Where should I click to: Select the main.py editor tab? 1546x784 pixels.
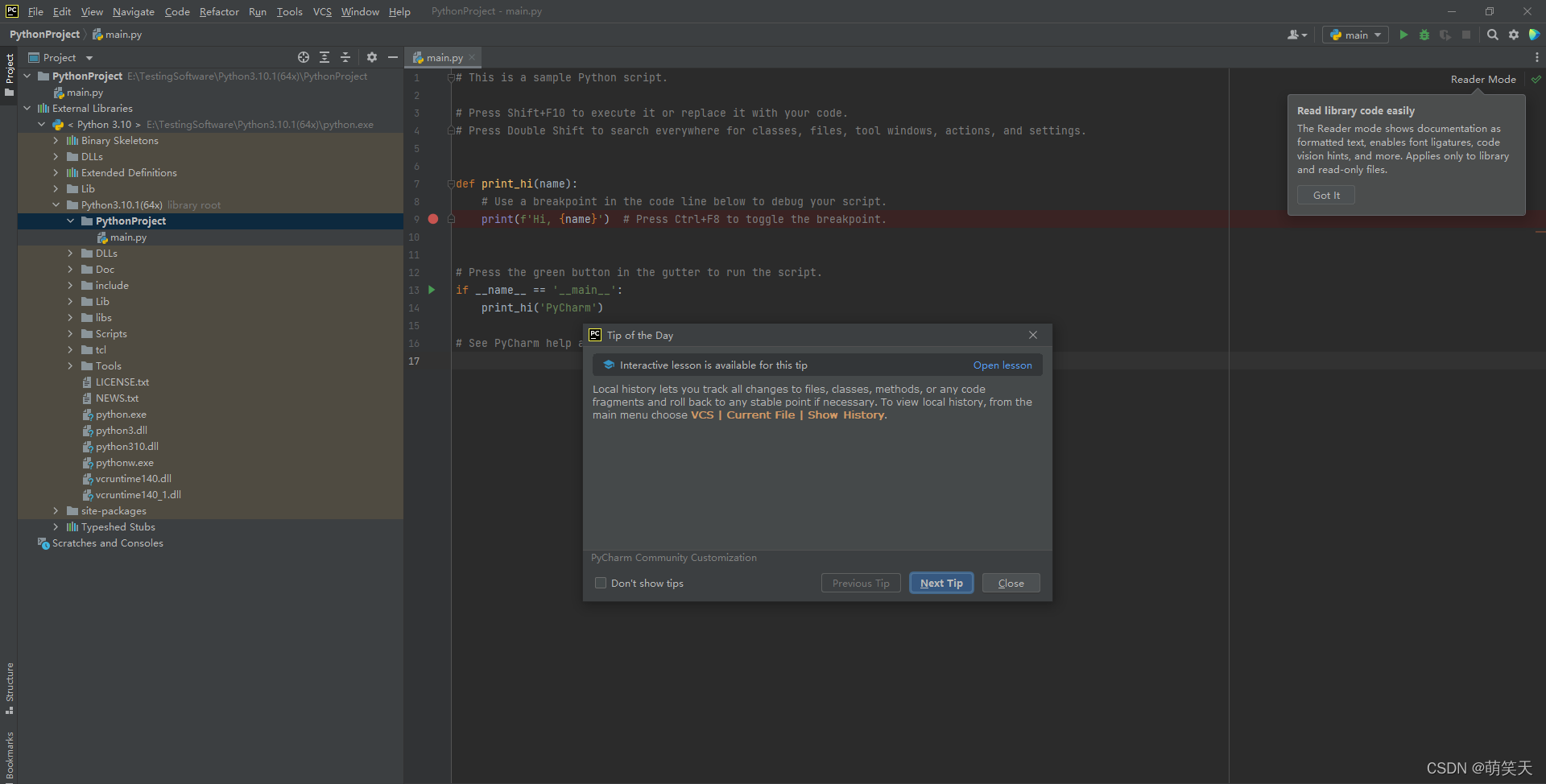(x=444, y=57)
